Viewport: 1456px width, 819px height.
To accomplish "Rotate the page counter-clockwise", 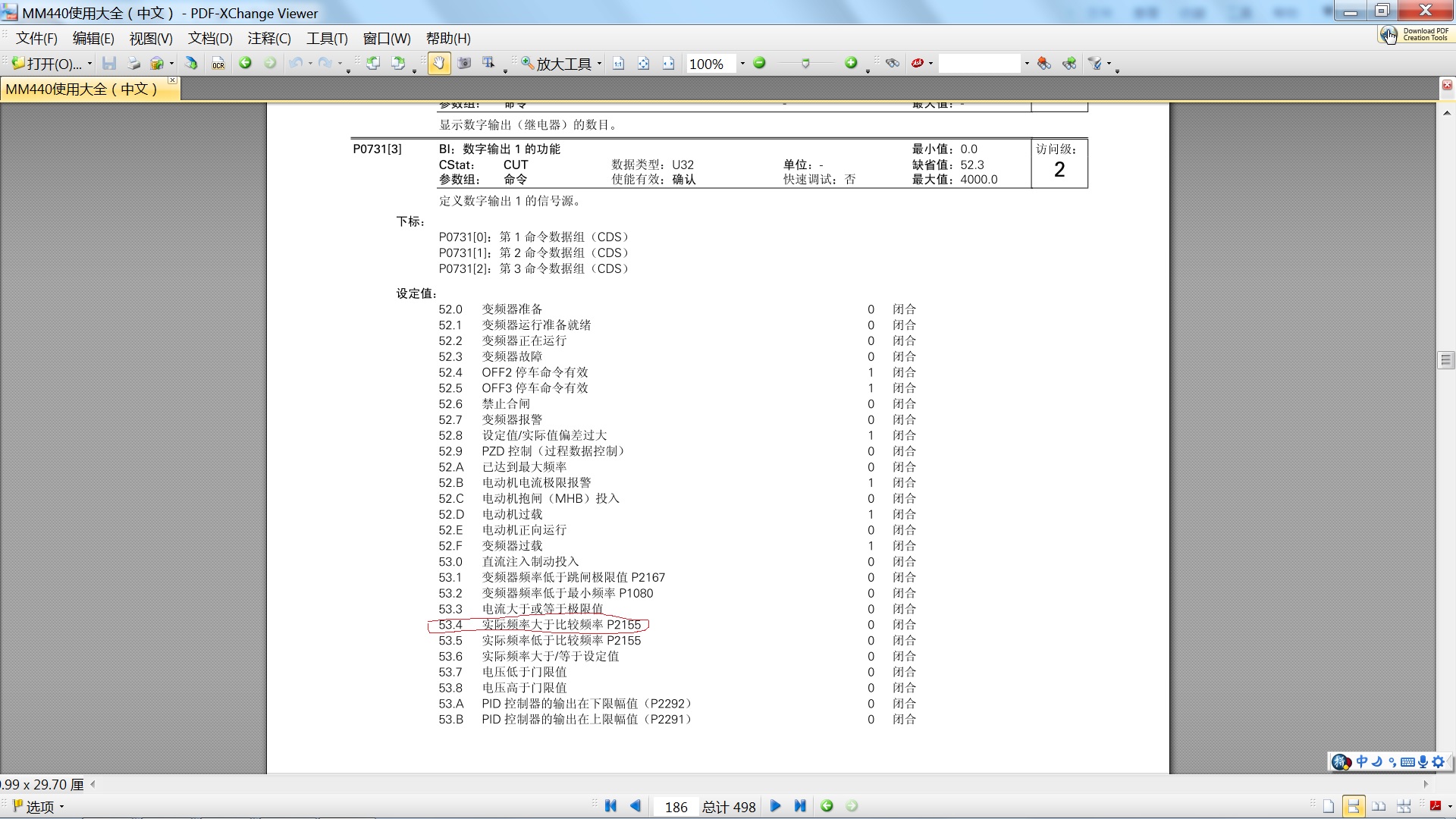I will coord(373,64).
